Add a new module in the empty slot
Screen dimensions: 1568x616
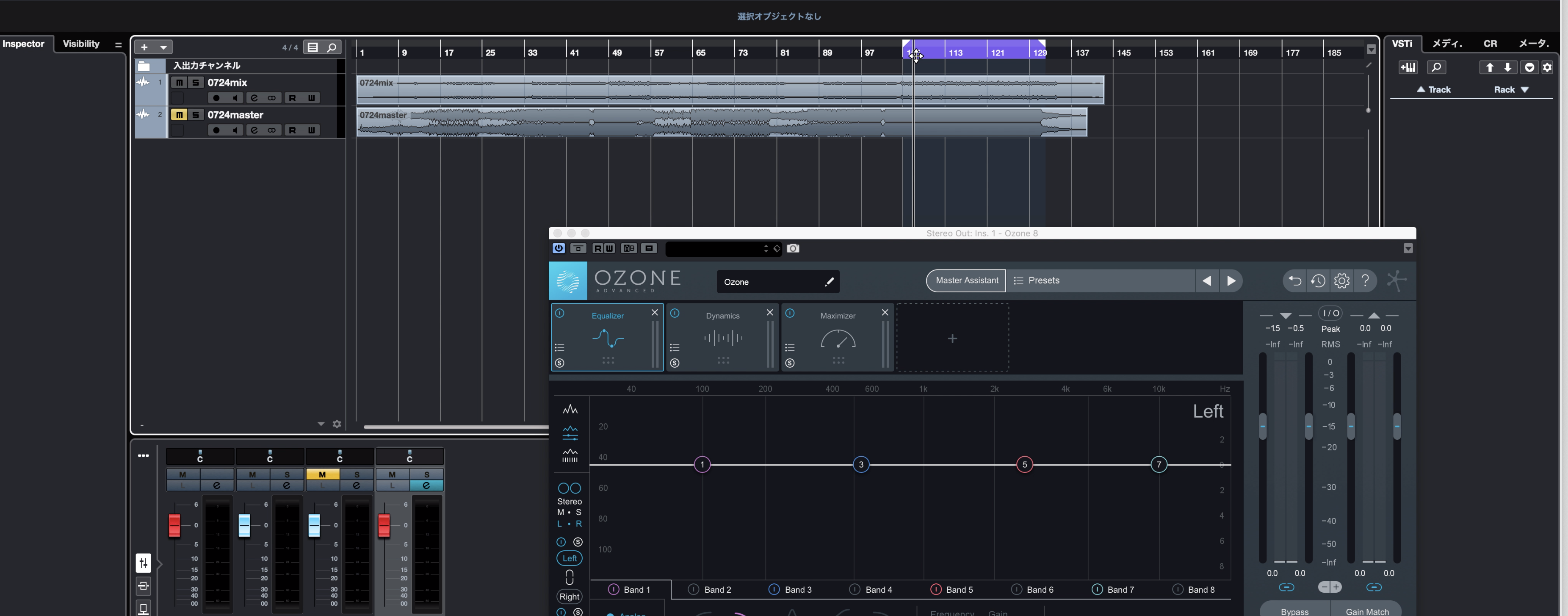click(952, 338)
